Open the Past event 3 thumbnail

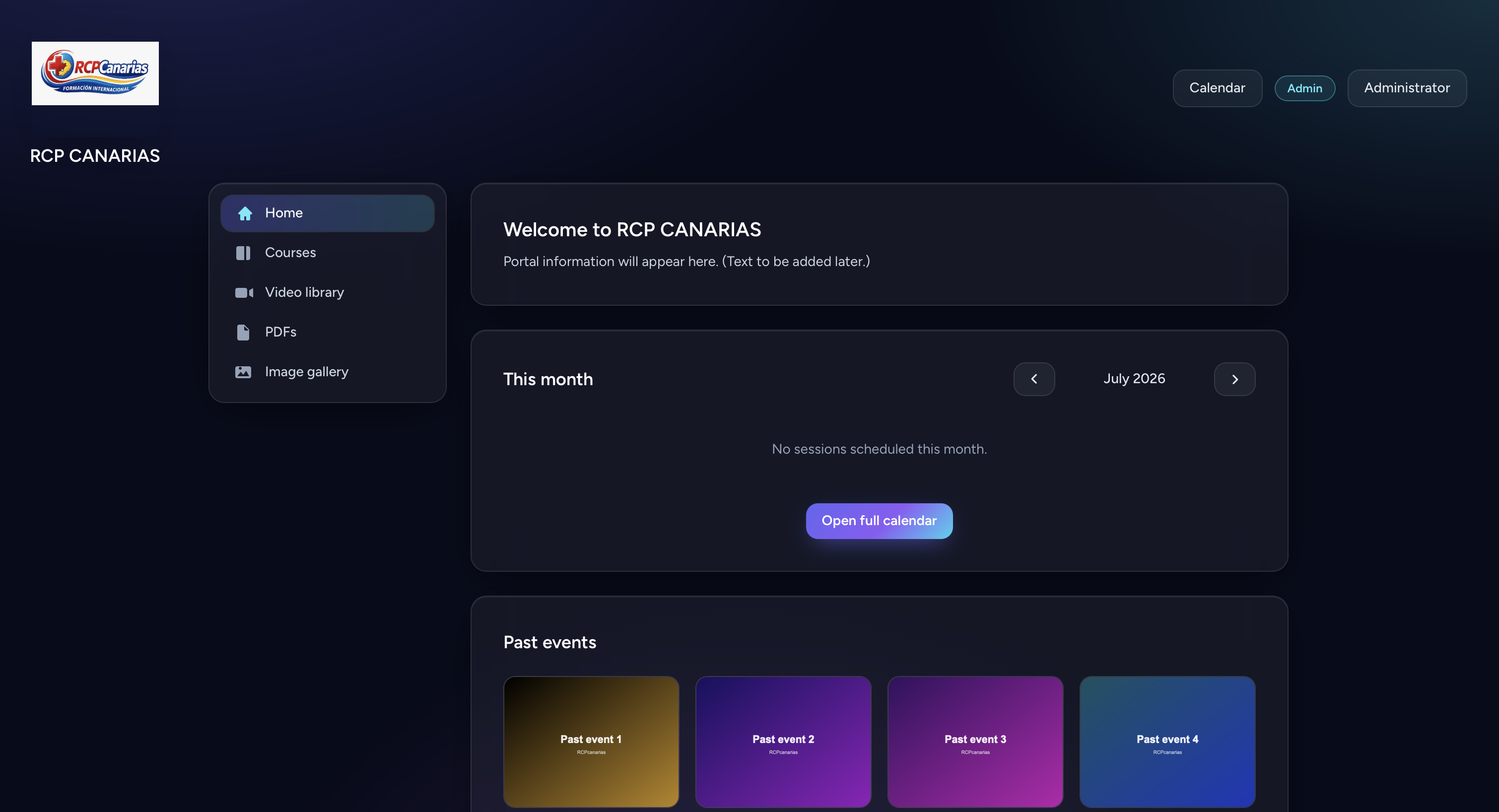click(x=975, y=742)
